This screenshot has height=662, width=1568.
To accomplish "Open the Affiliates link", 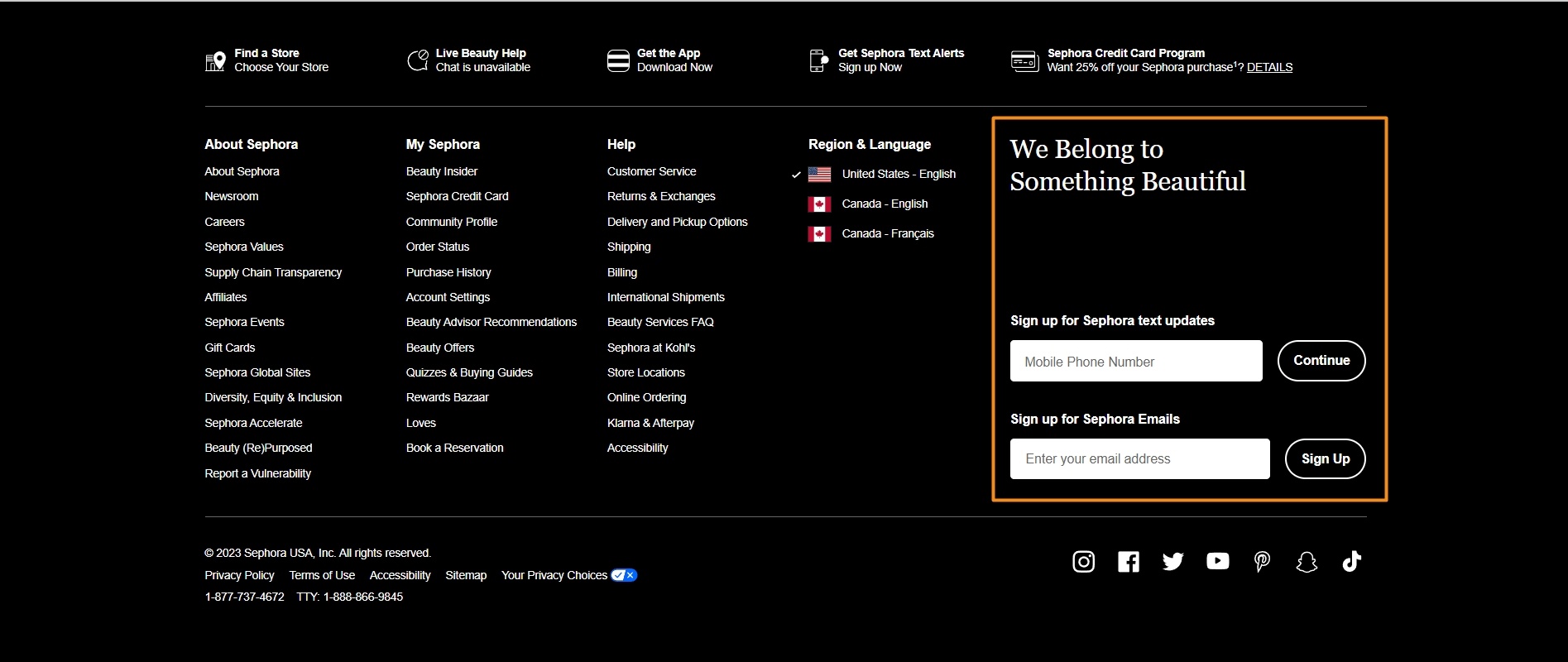I will 226,297.
